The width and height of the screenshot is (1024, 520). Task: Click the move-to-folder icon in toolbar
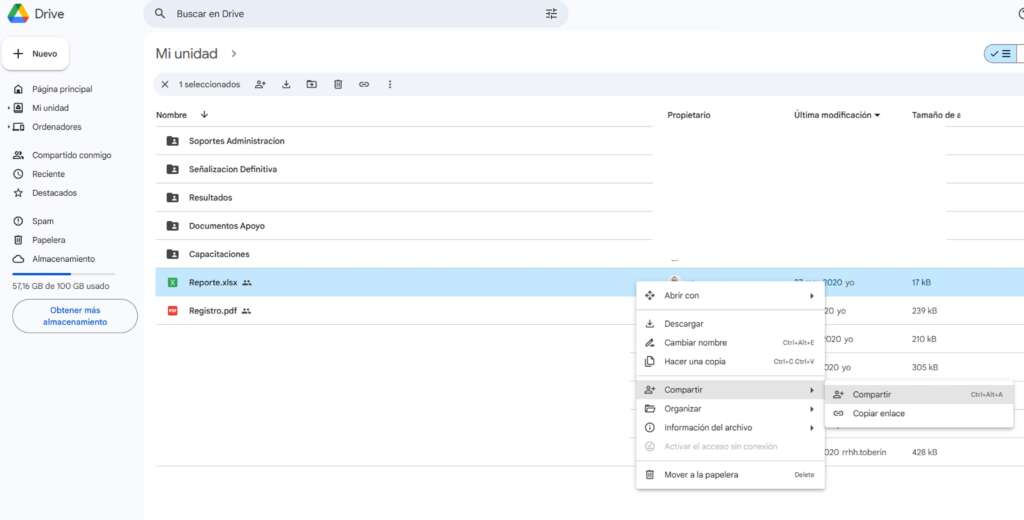[312, 85]
